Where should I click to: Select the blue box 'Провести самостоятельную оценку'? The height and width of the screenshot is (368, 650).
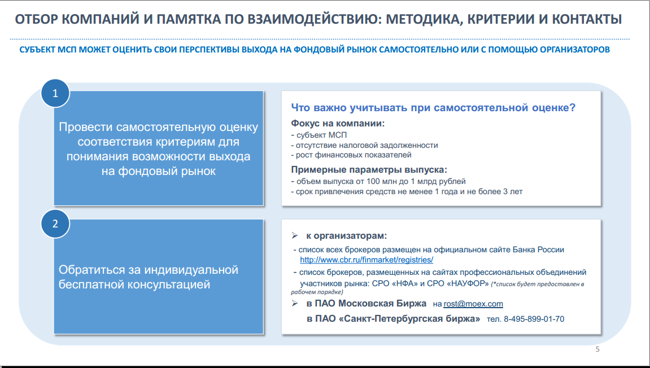click(159, 148)
